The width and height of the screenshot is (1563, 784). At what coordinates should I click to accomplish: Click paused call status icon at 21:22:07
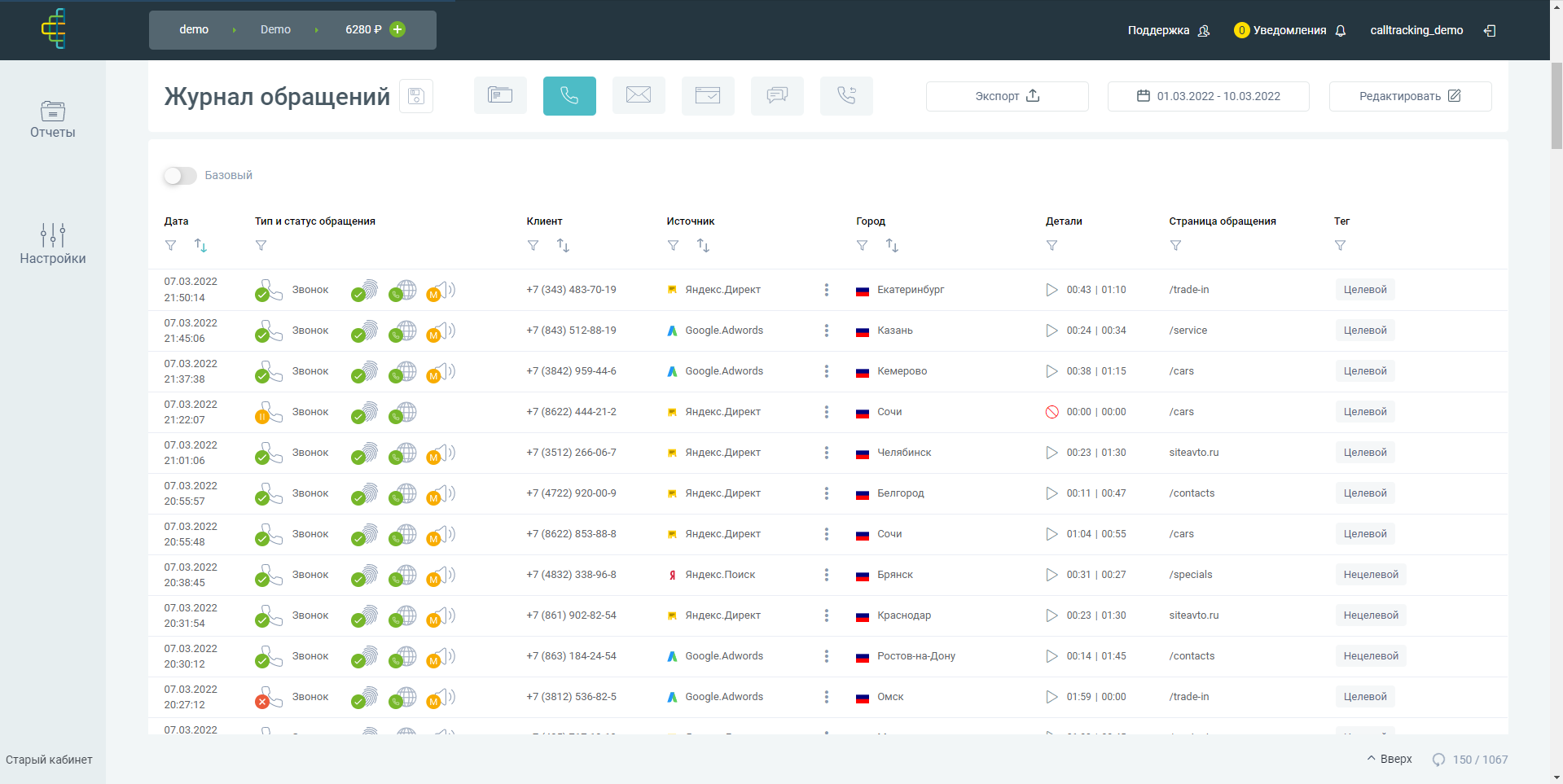tap(268, 413)
